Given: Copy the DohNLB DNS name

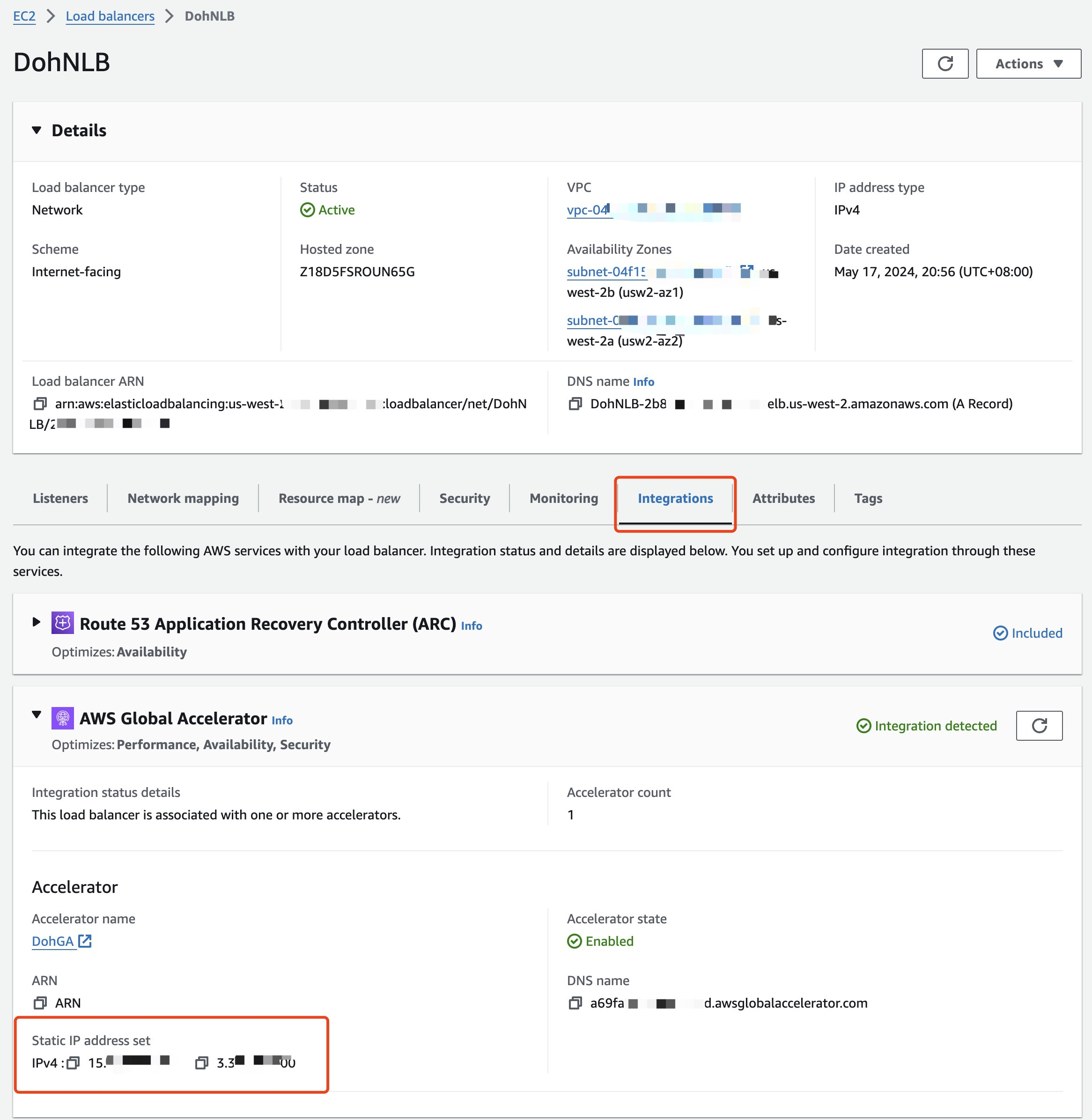Looking at the screenshot, I should (575, 404).
